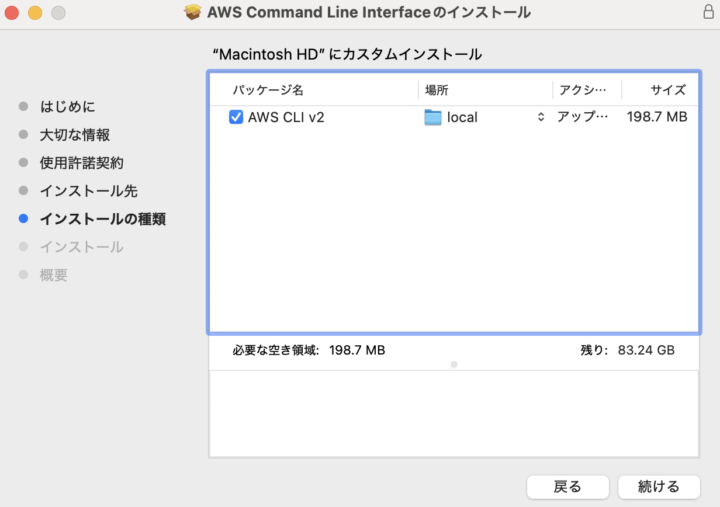720x507 pixels.
Task: Click the 続ける continue button
Action: click(x=658, y=486)
